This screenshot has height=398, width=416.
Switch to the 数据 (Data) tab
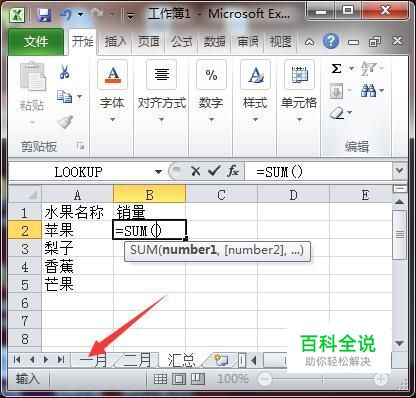(215, 42)
